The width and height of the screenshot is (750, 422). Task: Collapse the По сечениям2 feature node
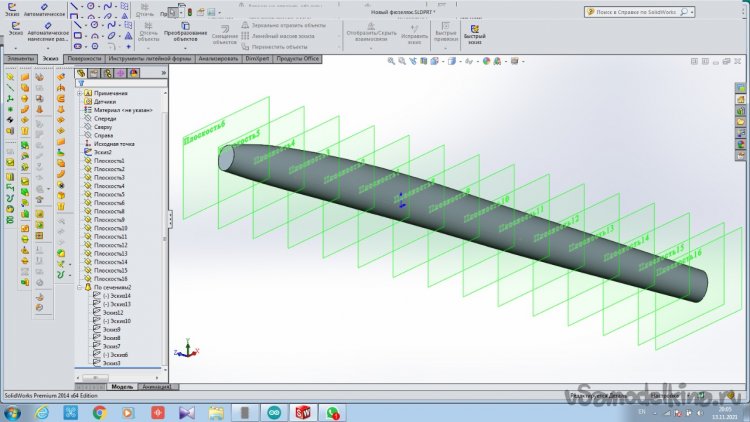pos(81,287)
